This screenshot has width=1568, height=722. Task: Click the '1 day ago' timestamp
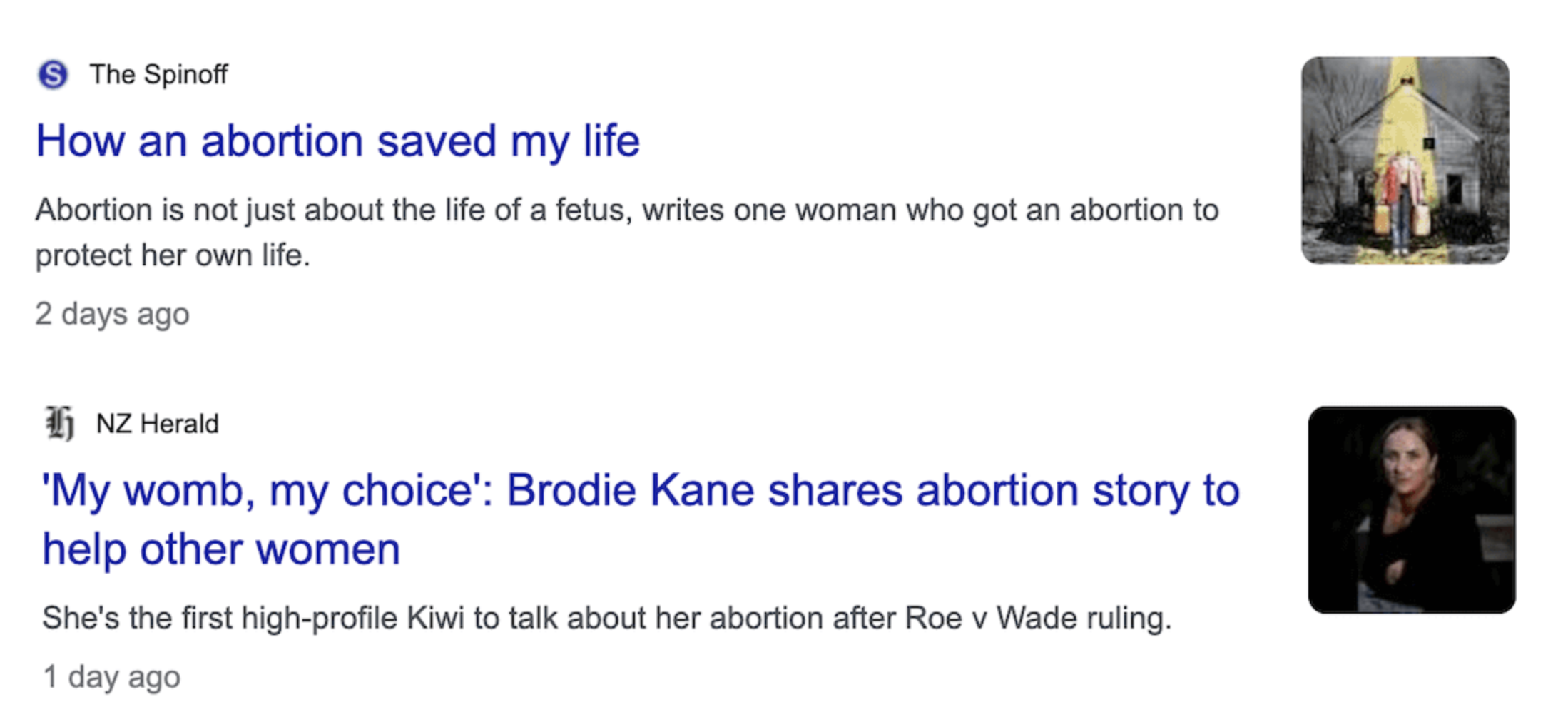pyautogui.click(x=111, y=677)
